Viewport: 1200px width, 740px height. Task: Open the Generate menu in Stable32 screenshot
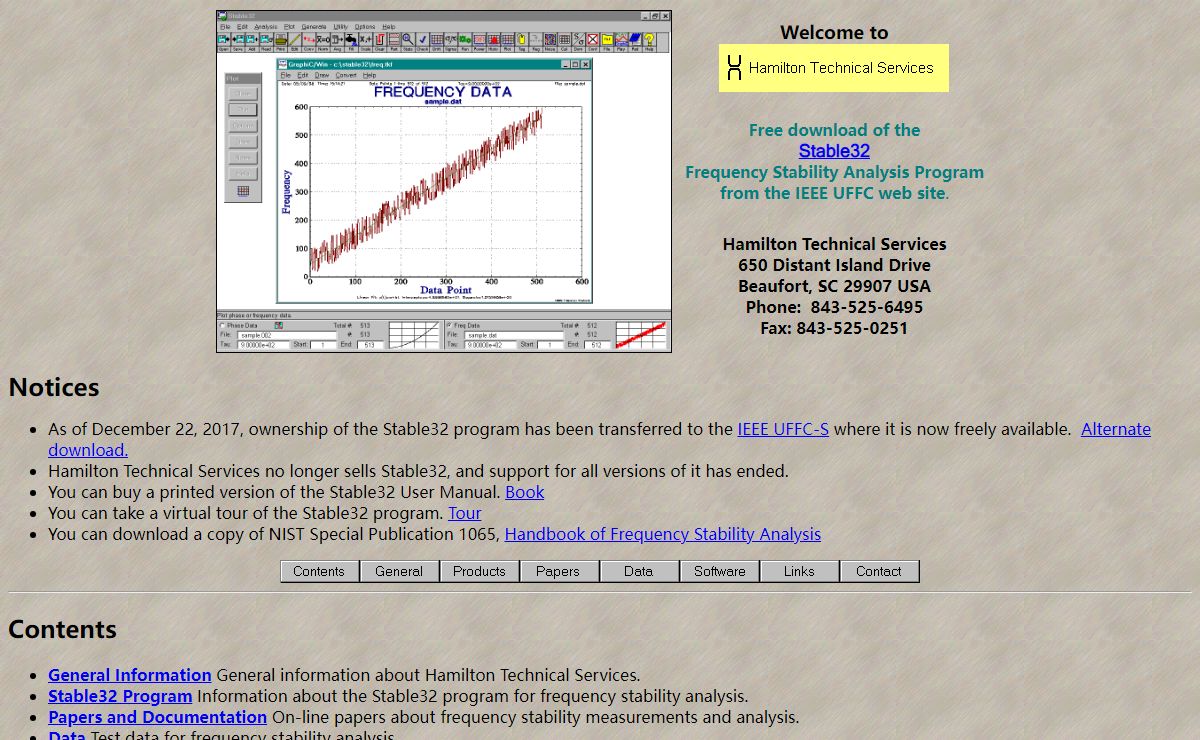[313, 27]
